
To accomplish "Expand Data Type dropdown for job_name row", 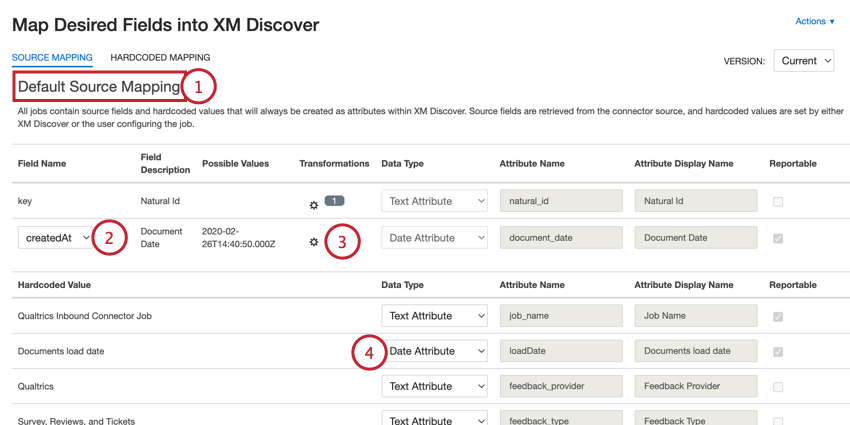I will pos(434,316).
